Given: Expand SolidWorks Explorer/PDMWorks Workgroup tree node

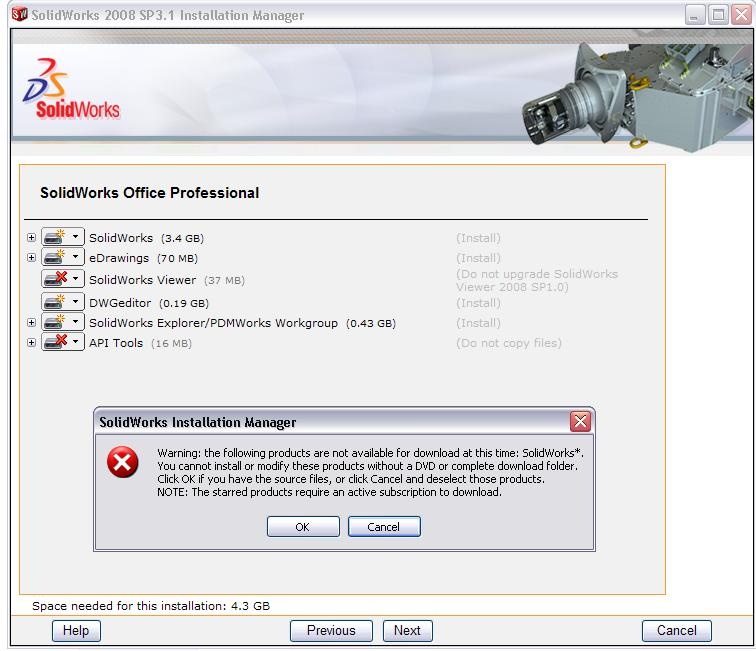Looking at the screenshot, I should pyautogui.click(x=31, y=323).
